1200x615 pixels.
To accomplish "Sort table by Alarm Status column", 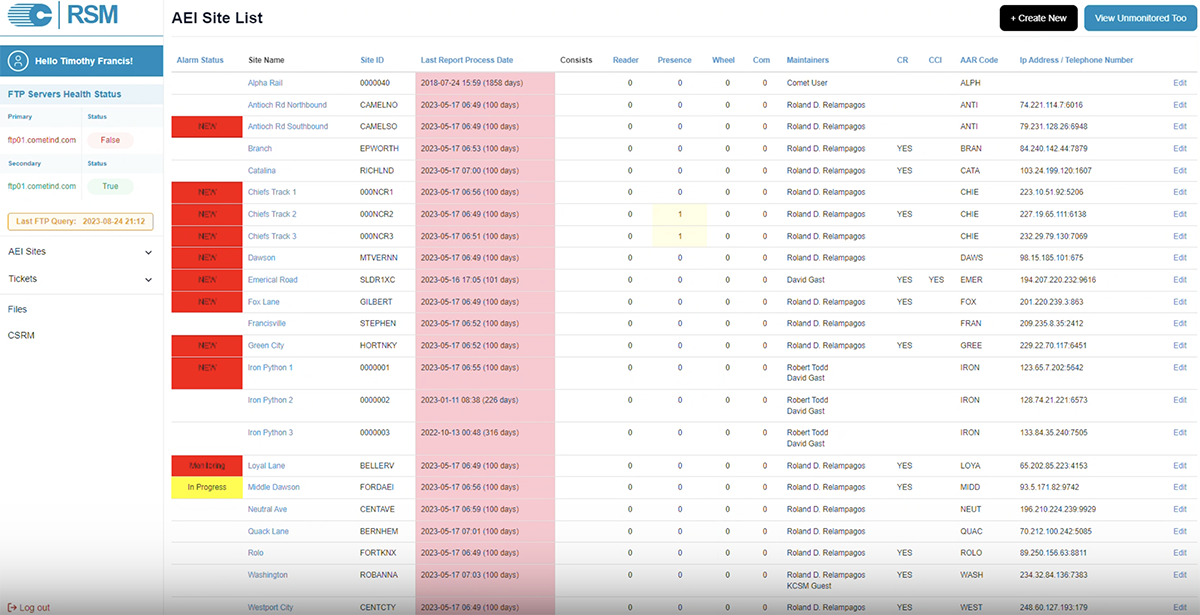I will (200, 60).
